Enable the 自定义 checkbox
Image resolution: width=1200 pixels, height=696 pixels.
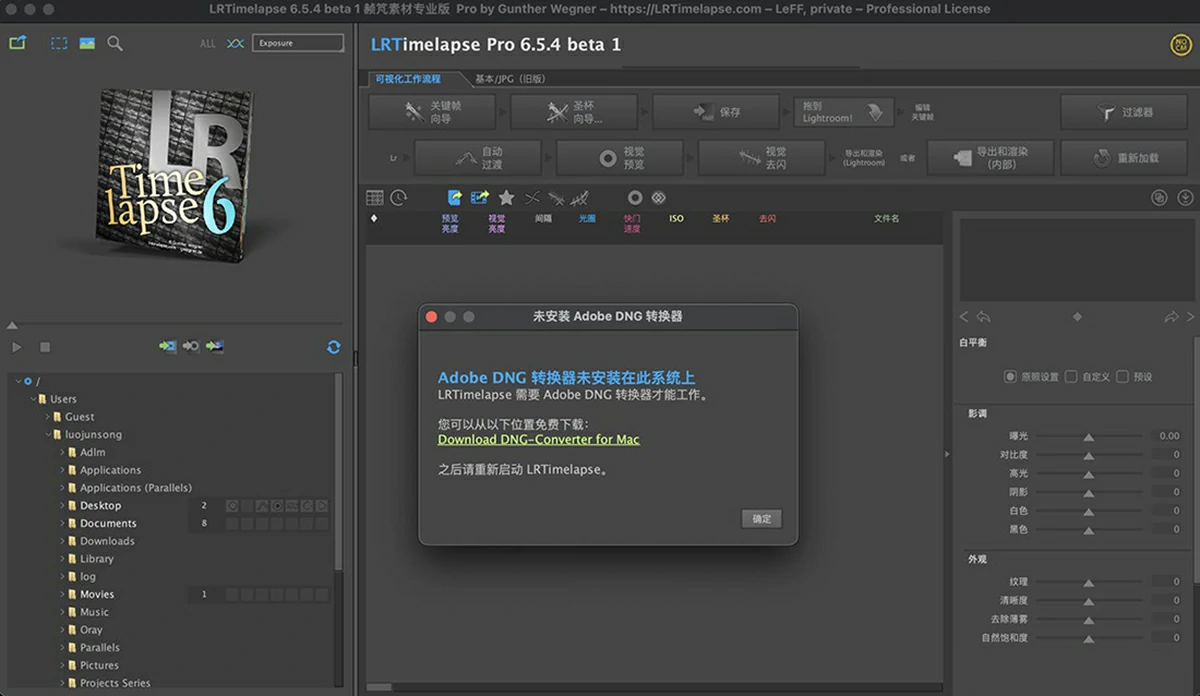coord(1071,377)
